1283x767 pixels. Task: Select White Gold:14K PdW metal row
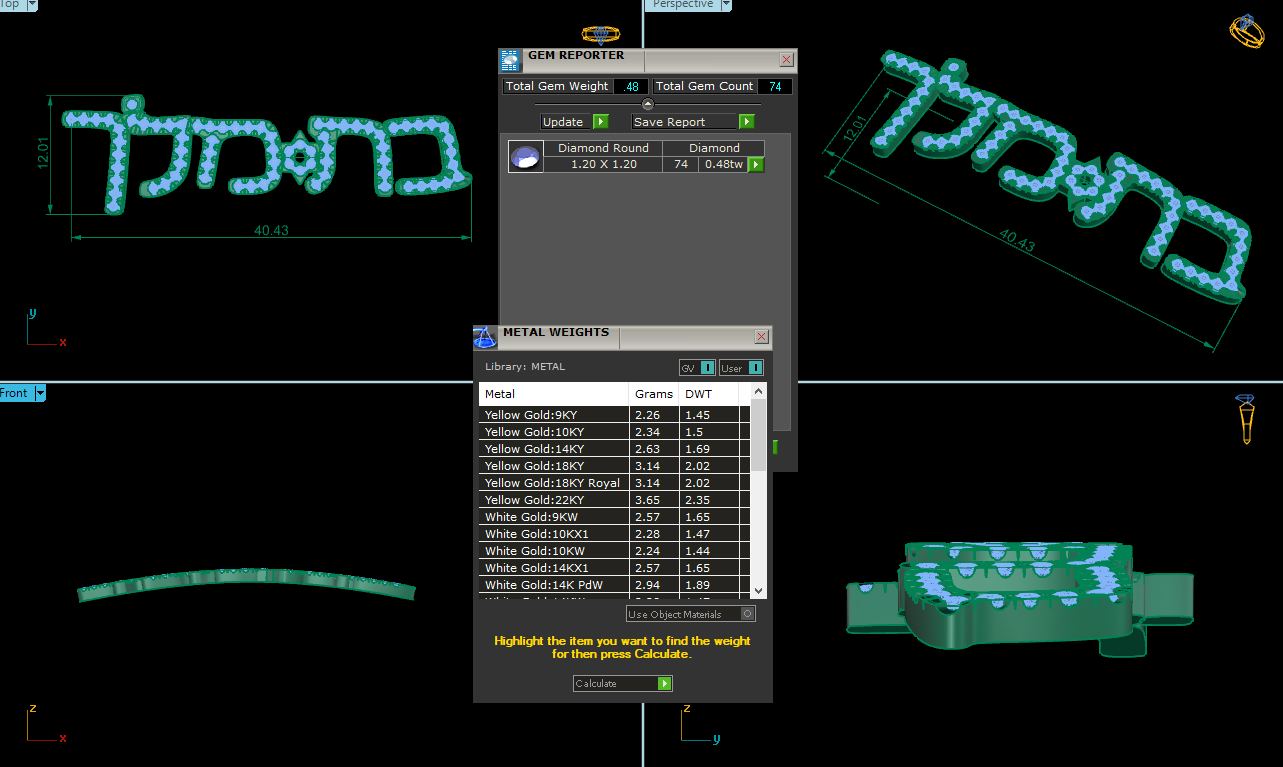point(554,585)
